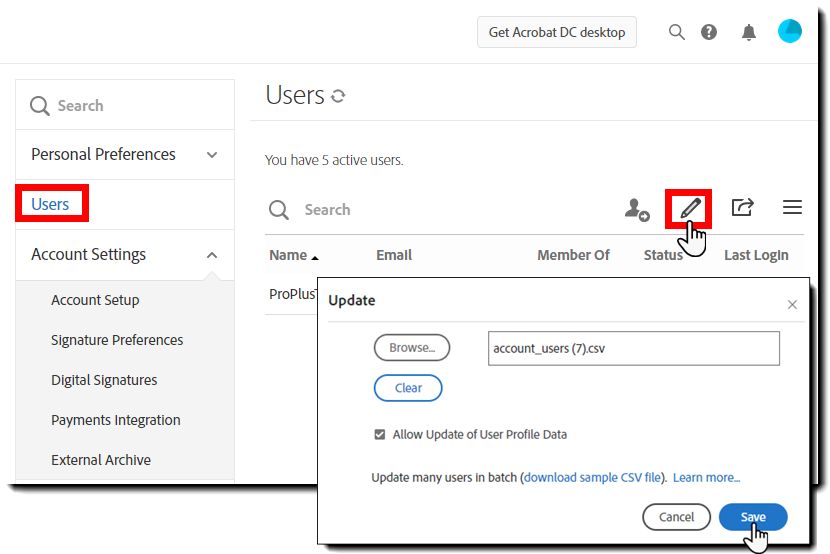The image size is (830, 554).
Task: Click the create new user icon
Action: coord(636,209)
